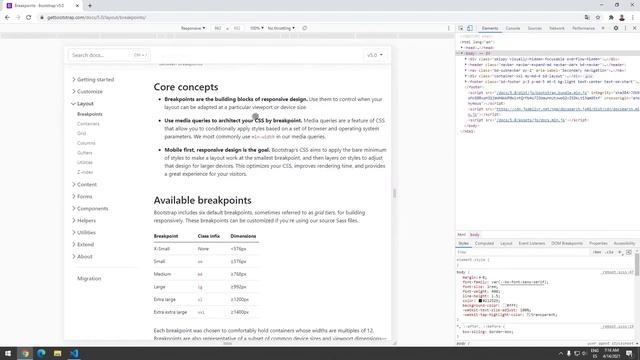Viewport: 640px width, 360px height.
Task: Switch to the Sources tab
Action: 534,28
